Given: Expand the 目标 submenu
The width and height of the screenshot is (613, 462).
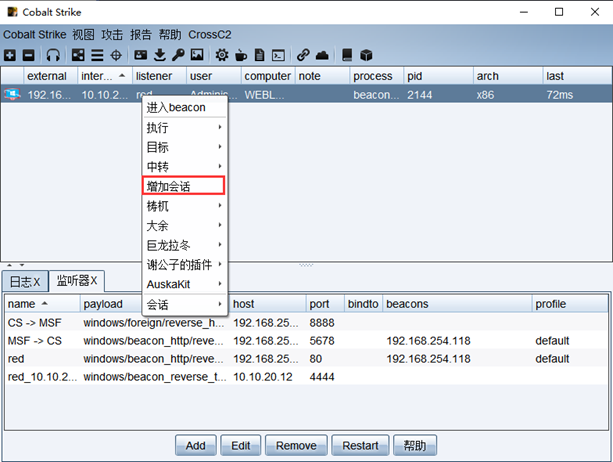Looking at the screenshot, I should pos(185,147).
